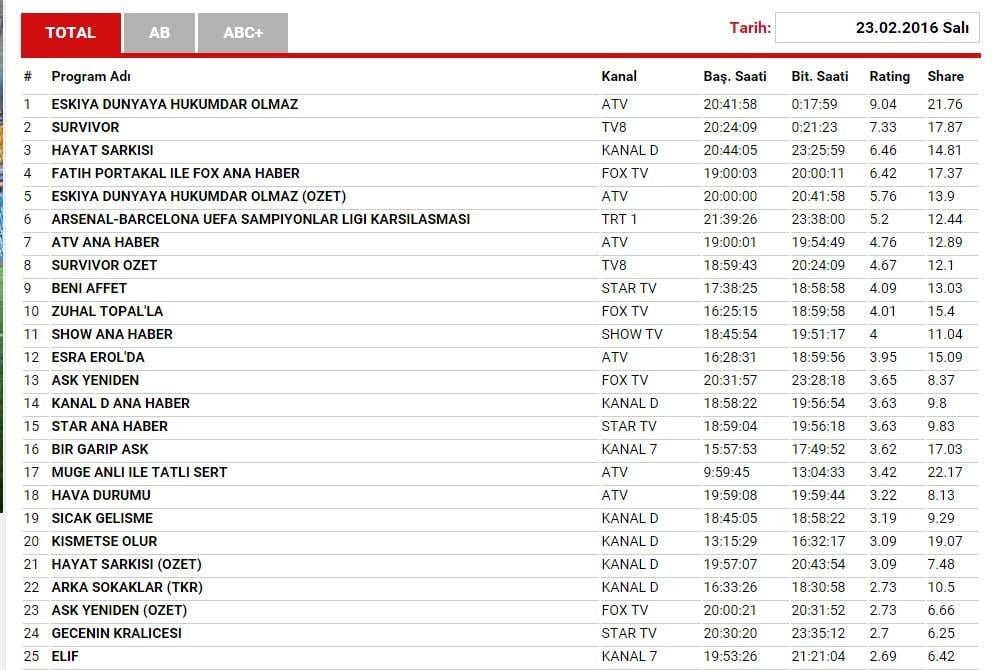This screenshot has width=994, height=670.
Task: Click the Share column header
Action: coord(945,76)
